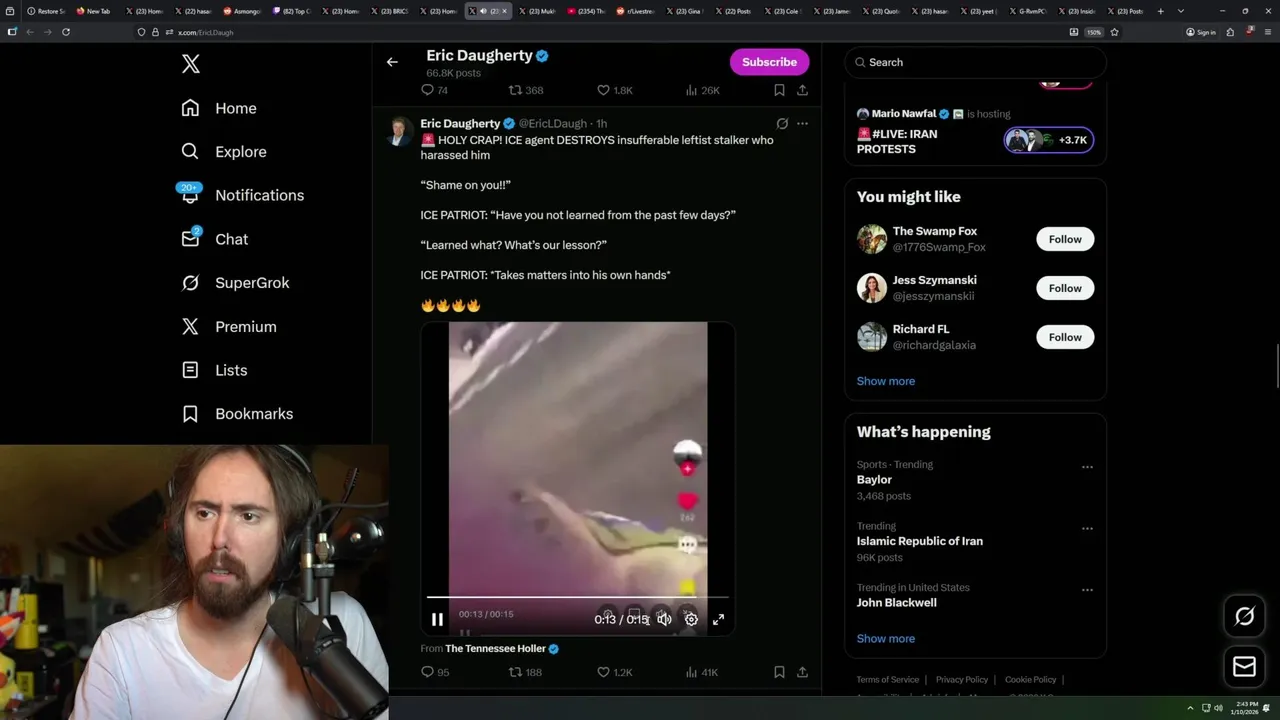
Task: Follow Richard FL
Action: [1065, 337]
